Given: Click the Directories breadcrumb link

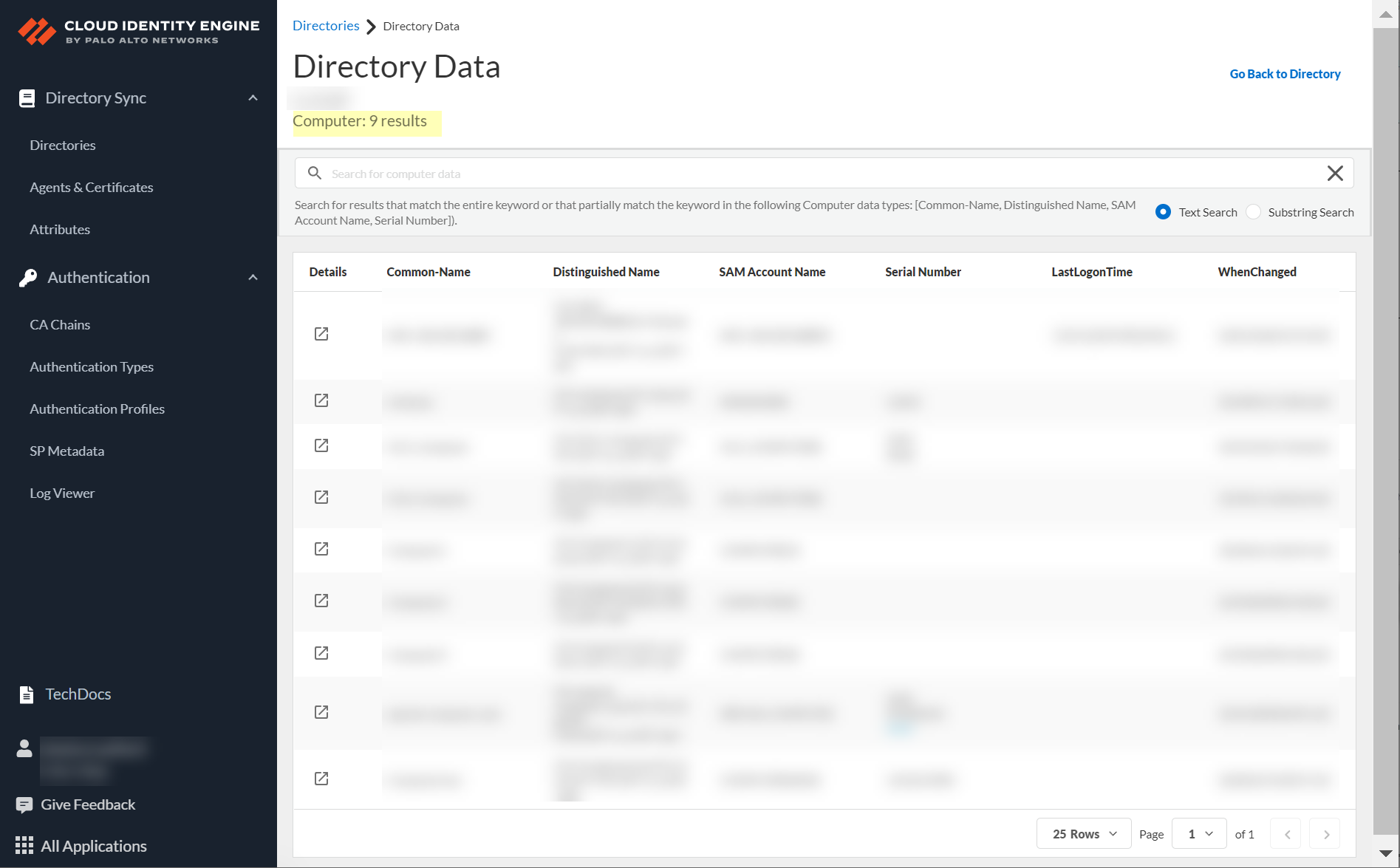Looking at the screenshot, I should point(326,26).
